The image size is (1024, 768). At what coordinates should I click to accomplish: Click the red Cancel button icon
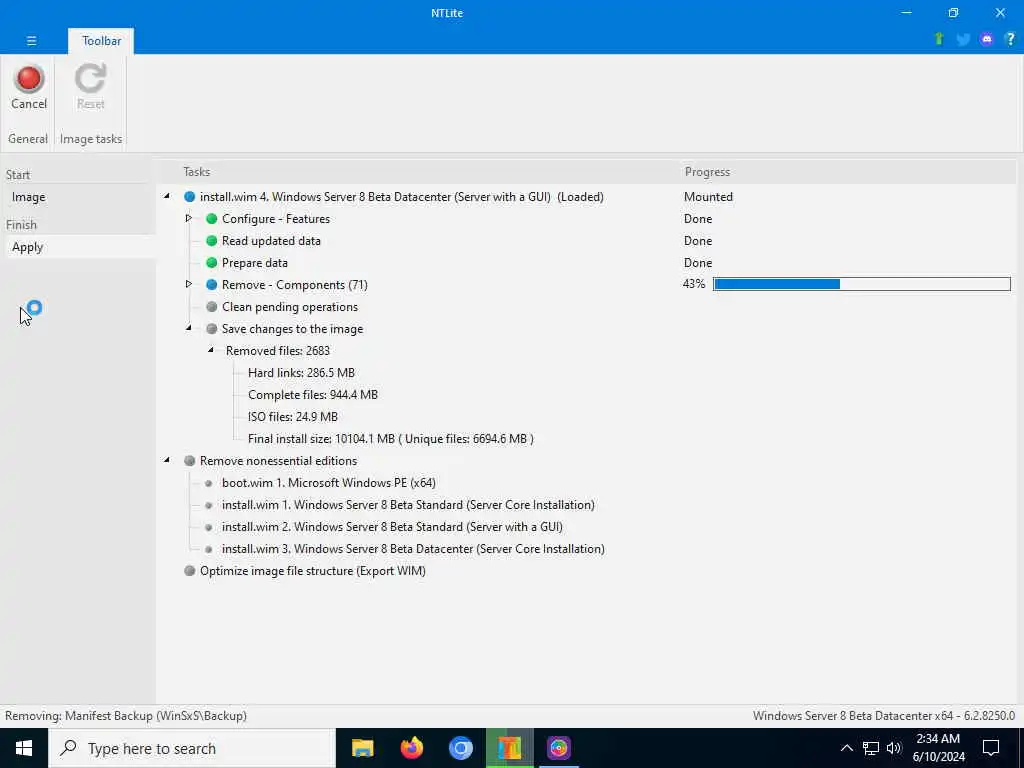click(x=29, y=78)
